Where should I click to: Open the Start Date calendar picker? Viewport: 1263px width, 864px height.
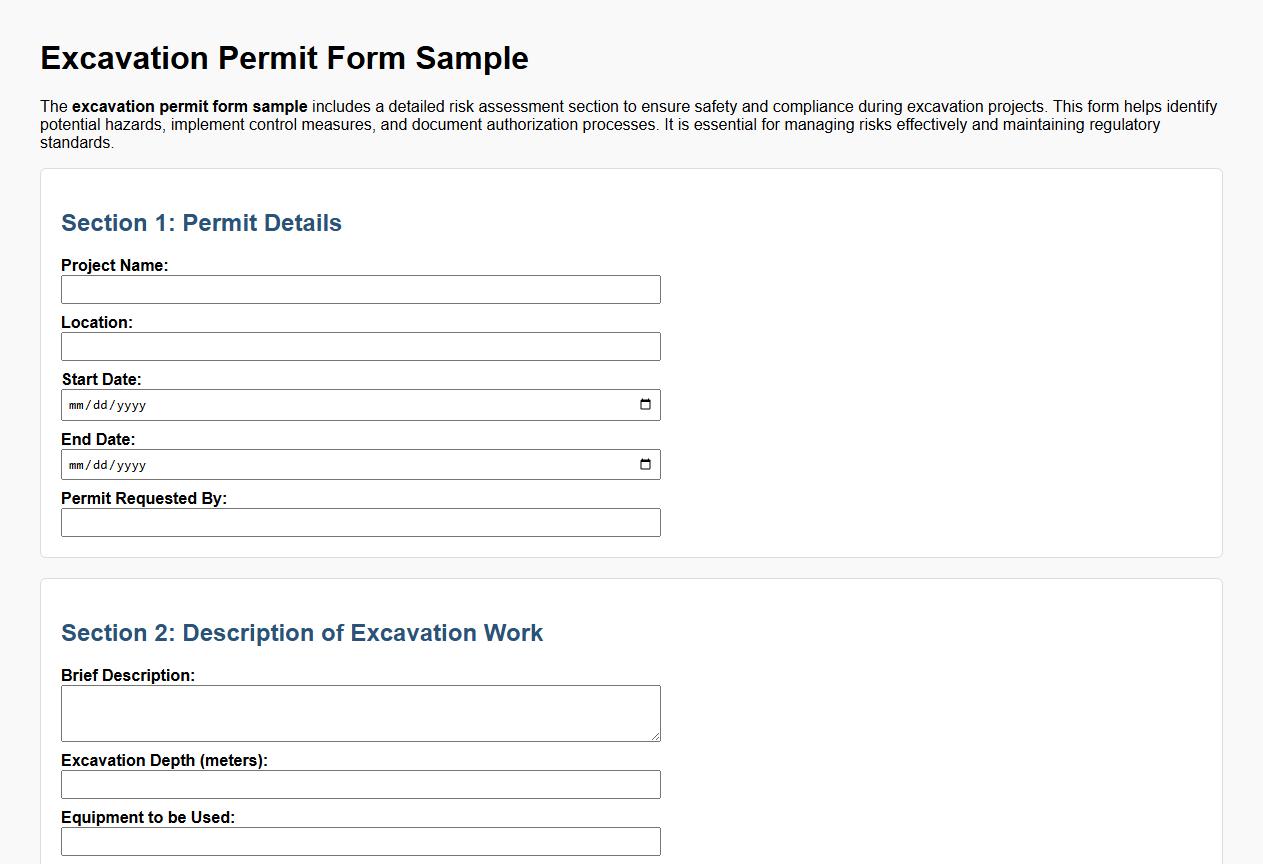[x=646, y=405]
